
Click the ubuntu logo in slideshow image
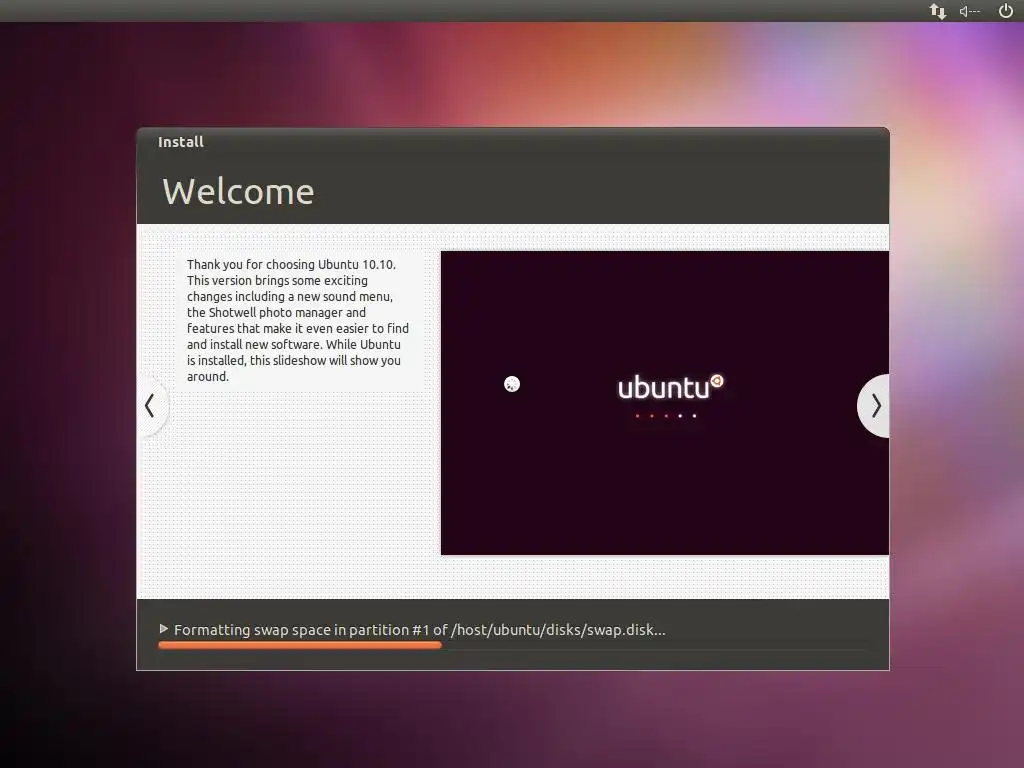click(x=671, y=387)
